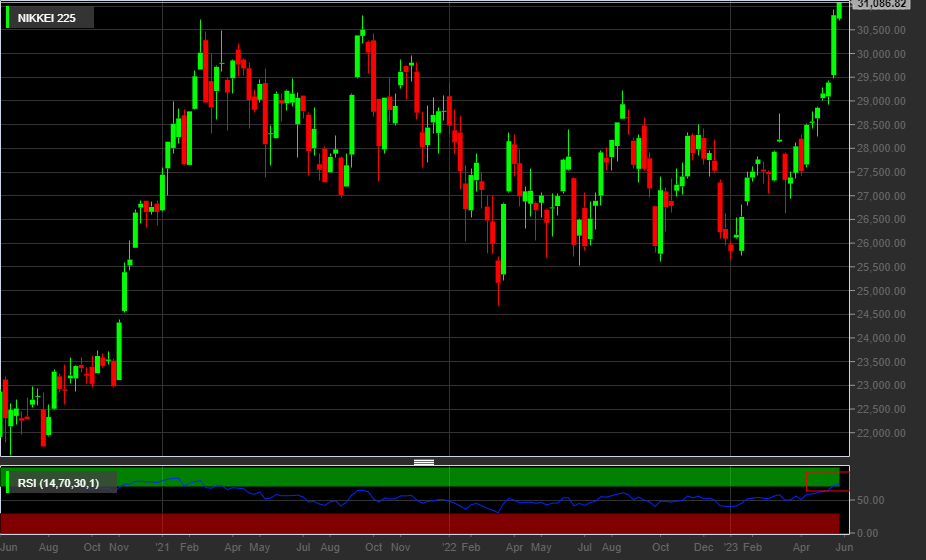Click the 30,500.00 price axis label
The width and height of the screenshot is (926, 560).
(x=881, y=30)
